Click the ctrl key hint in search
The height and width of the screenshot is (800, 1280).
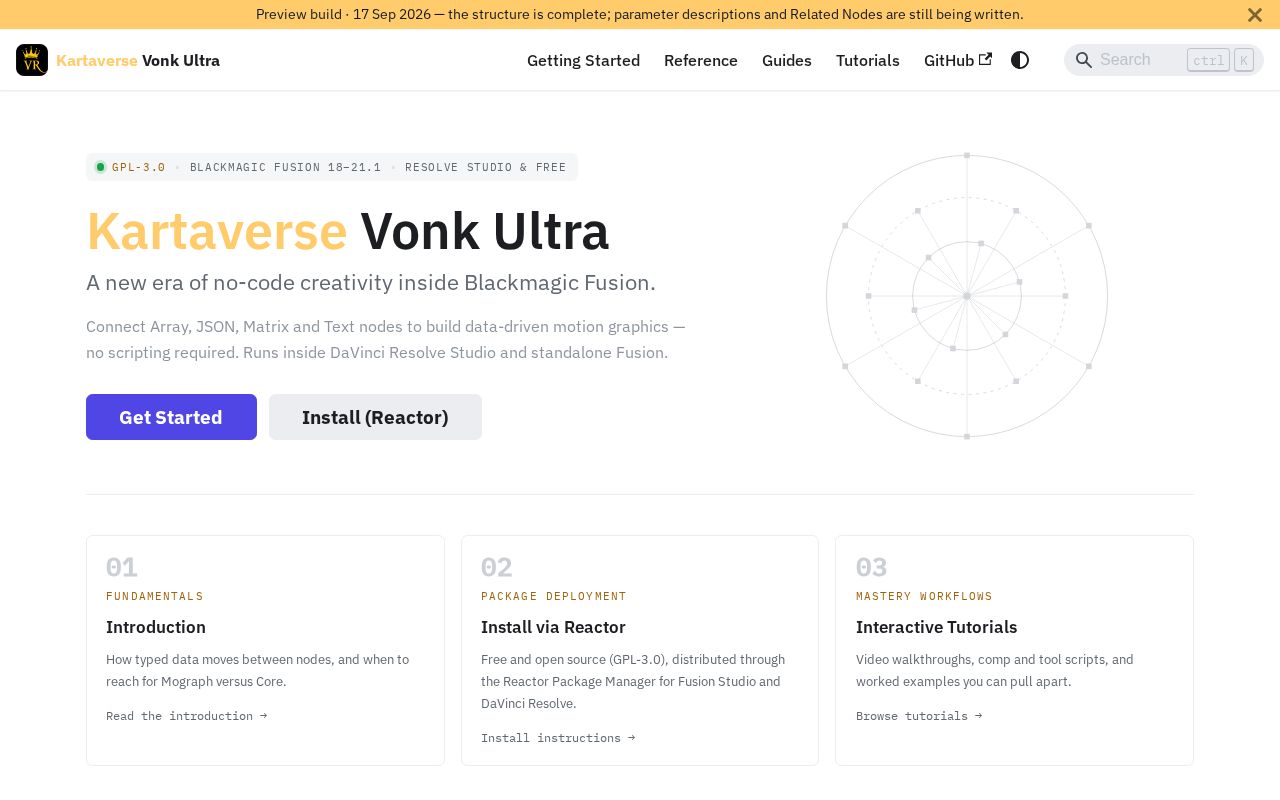click(1208, 60)
